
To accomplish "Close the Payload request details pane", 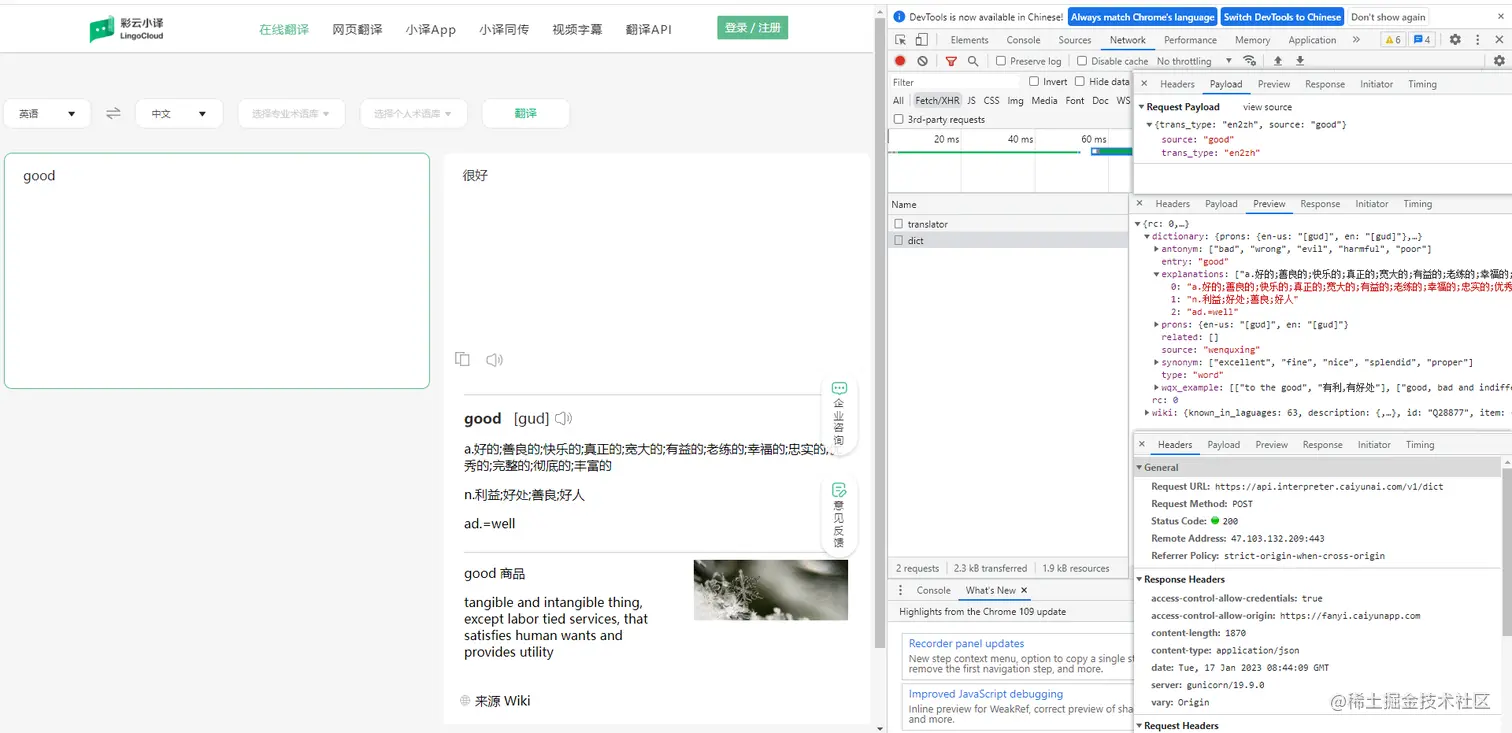I will [1144, 84].
